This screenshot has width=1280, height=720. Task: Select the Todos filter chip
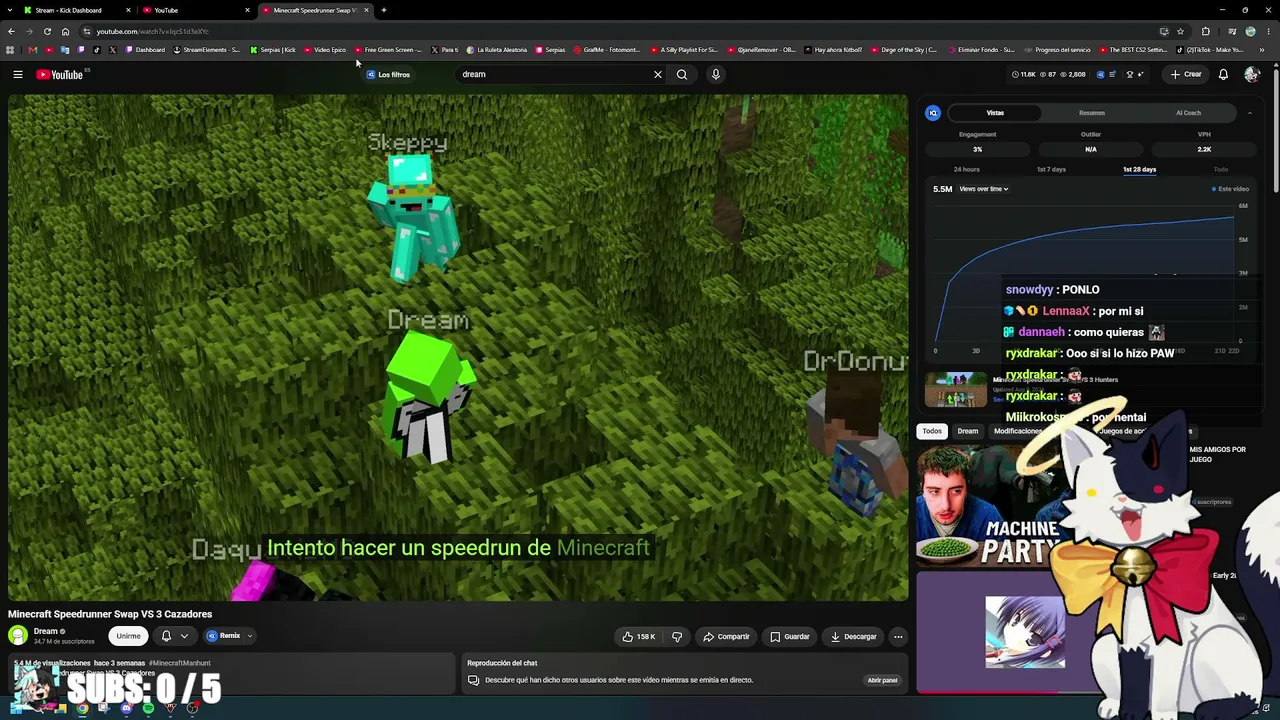[932, 431]
